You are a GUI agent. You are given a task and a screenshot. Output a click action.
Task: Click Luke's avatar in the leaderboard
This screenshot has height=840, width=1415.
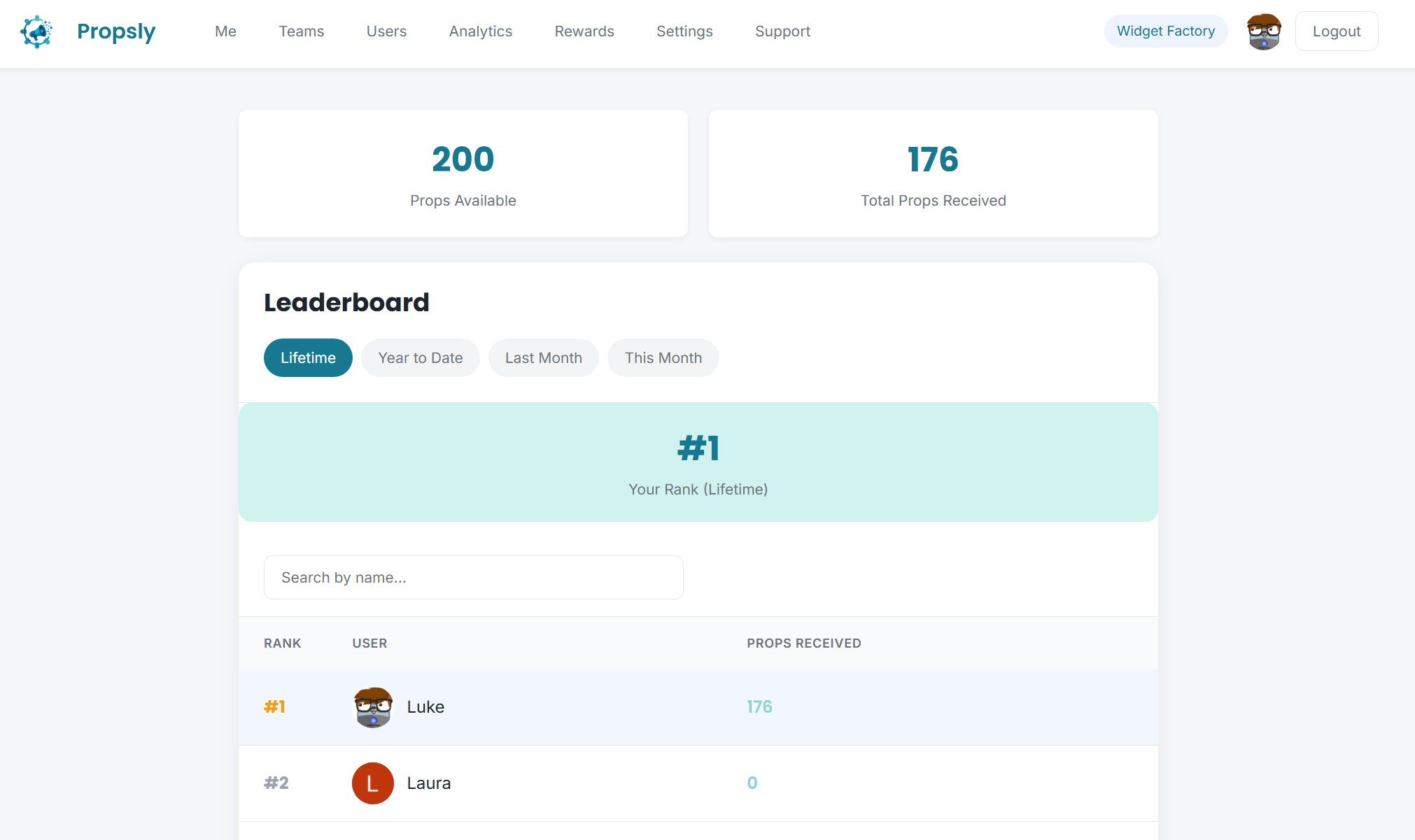point(373,707)
